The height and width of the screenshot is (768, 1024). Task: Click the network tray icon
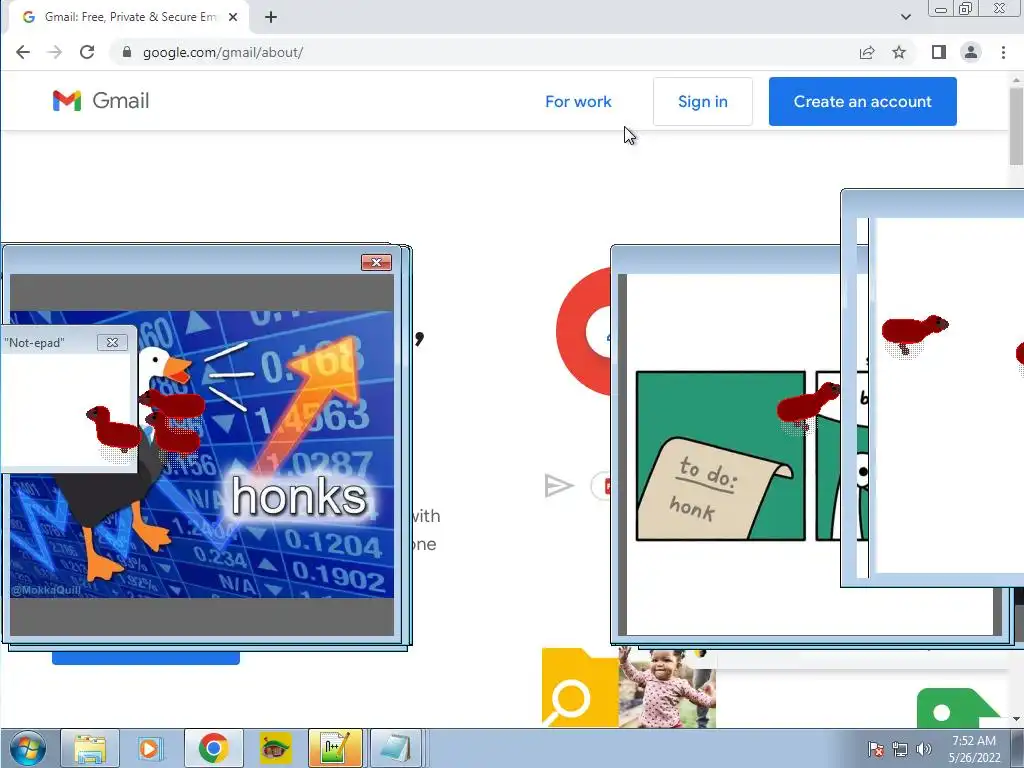(900, 749)
